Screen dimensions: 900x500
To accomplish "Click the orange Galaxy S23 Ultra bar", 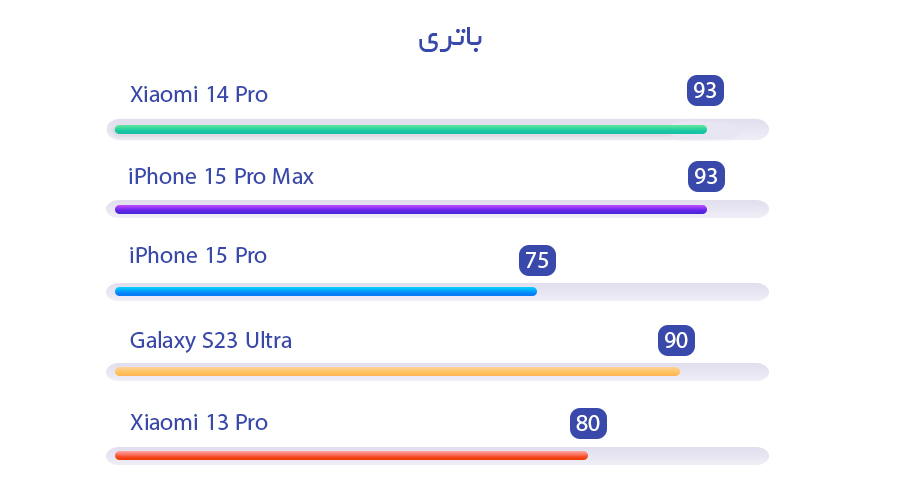I will pos(397,371).
